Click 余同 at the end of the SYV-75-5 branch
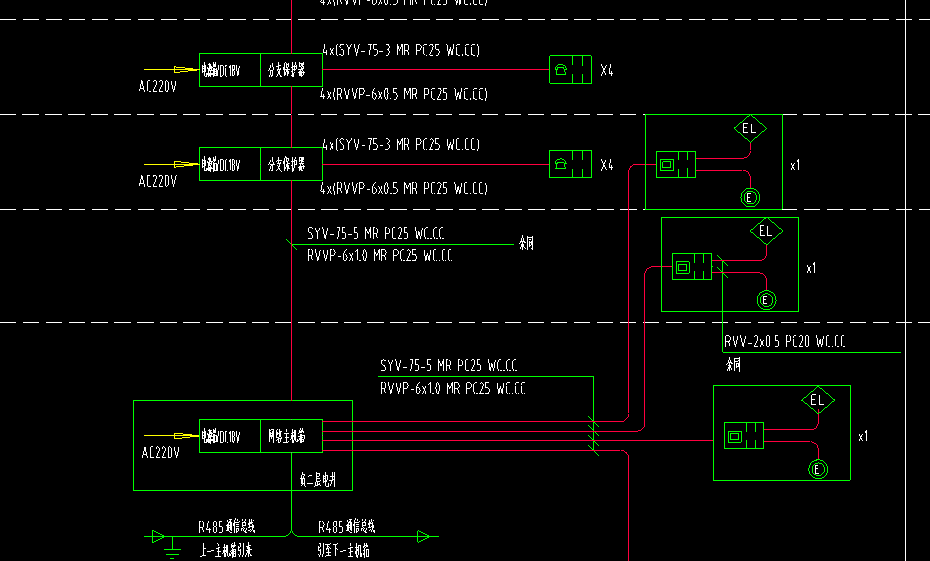This screenshot has height=561, width=930. 526,243
